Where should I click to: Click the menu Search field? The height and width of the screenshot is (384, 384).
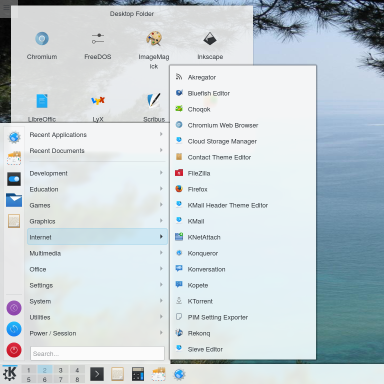(97, 353)
